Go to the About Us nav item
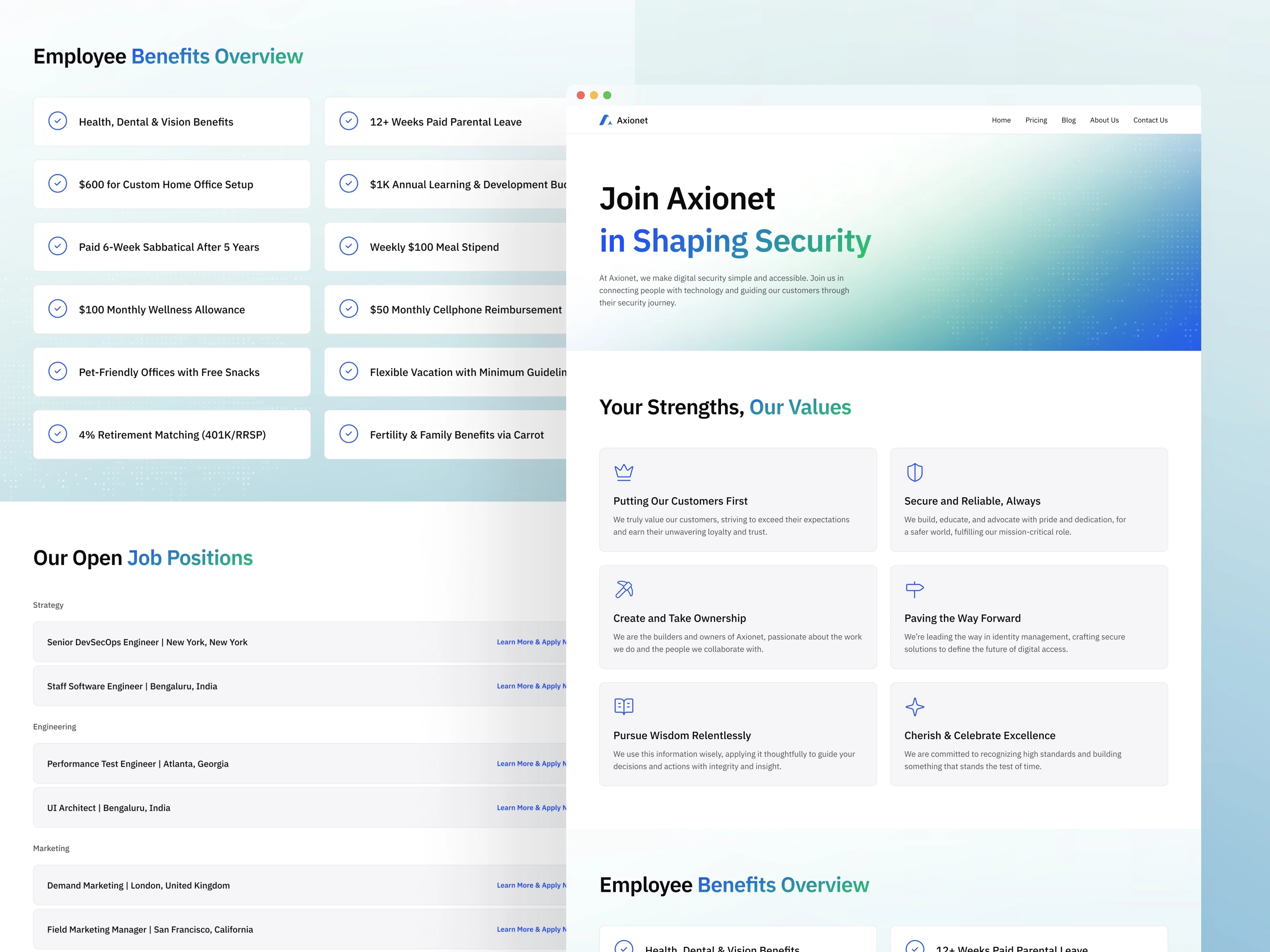Viewport: 1270px width, 952px height. [1104, 120]
